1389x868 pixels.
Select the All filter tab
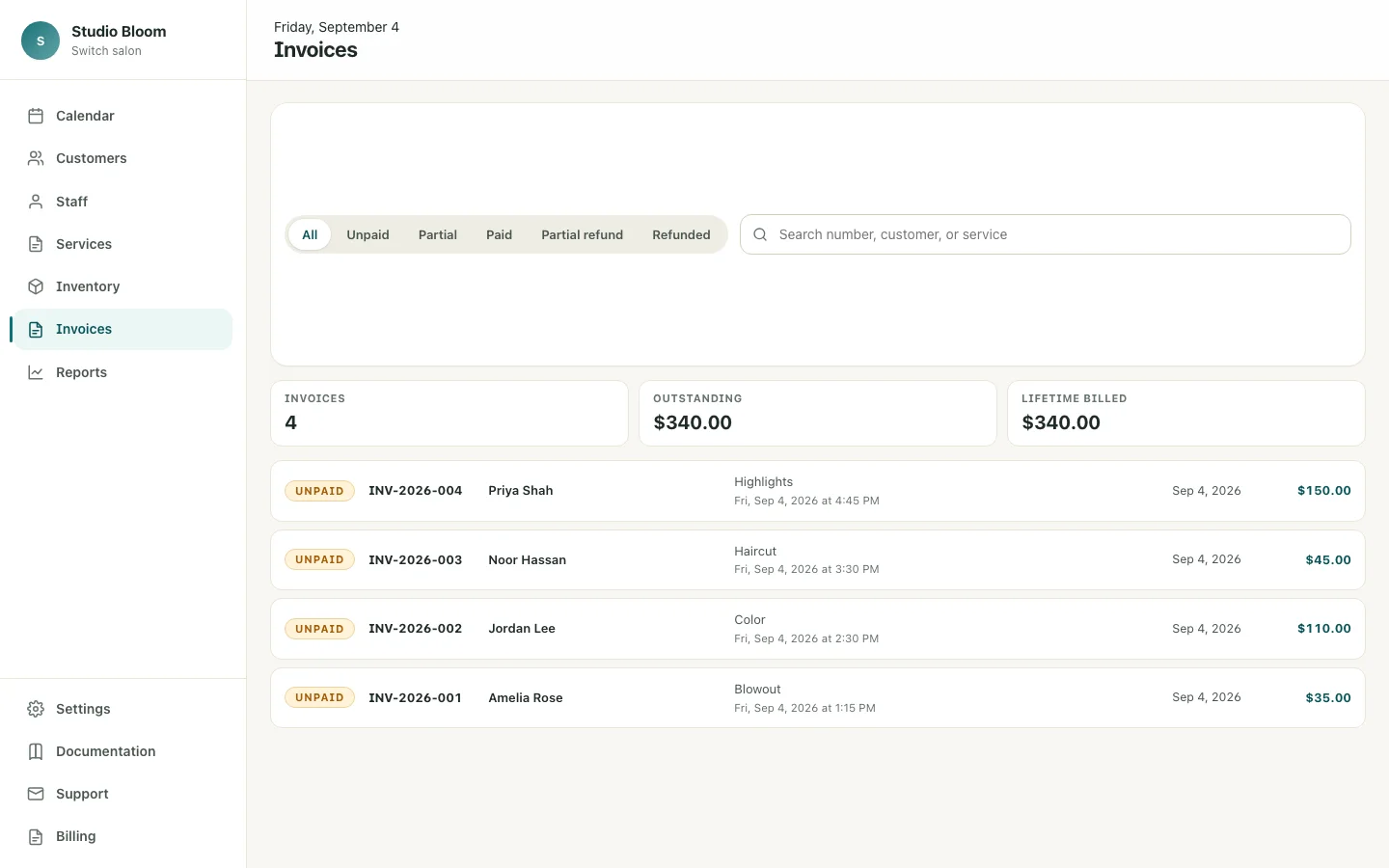[310, 234]
